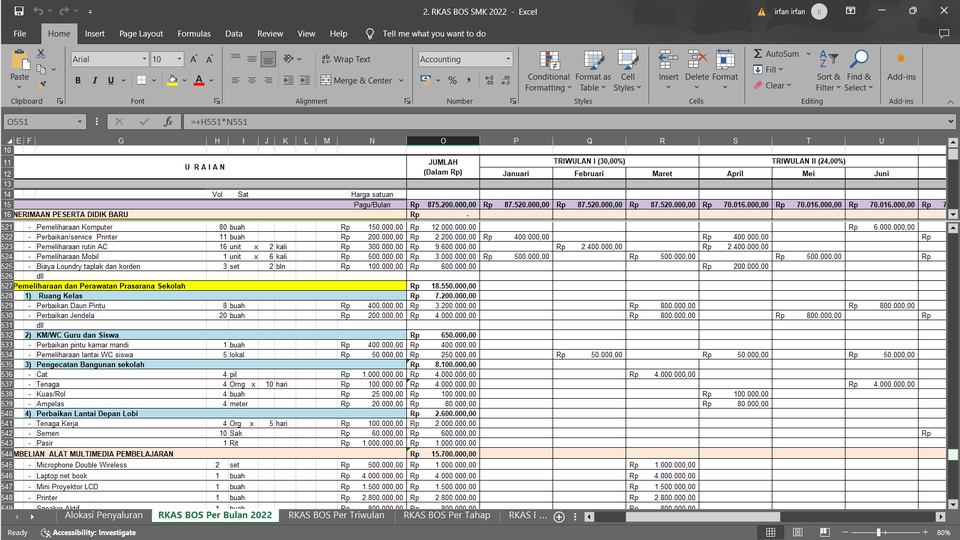Toggle Bold formatting
Screen dimensions: 960x540
78,80
